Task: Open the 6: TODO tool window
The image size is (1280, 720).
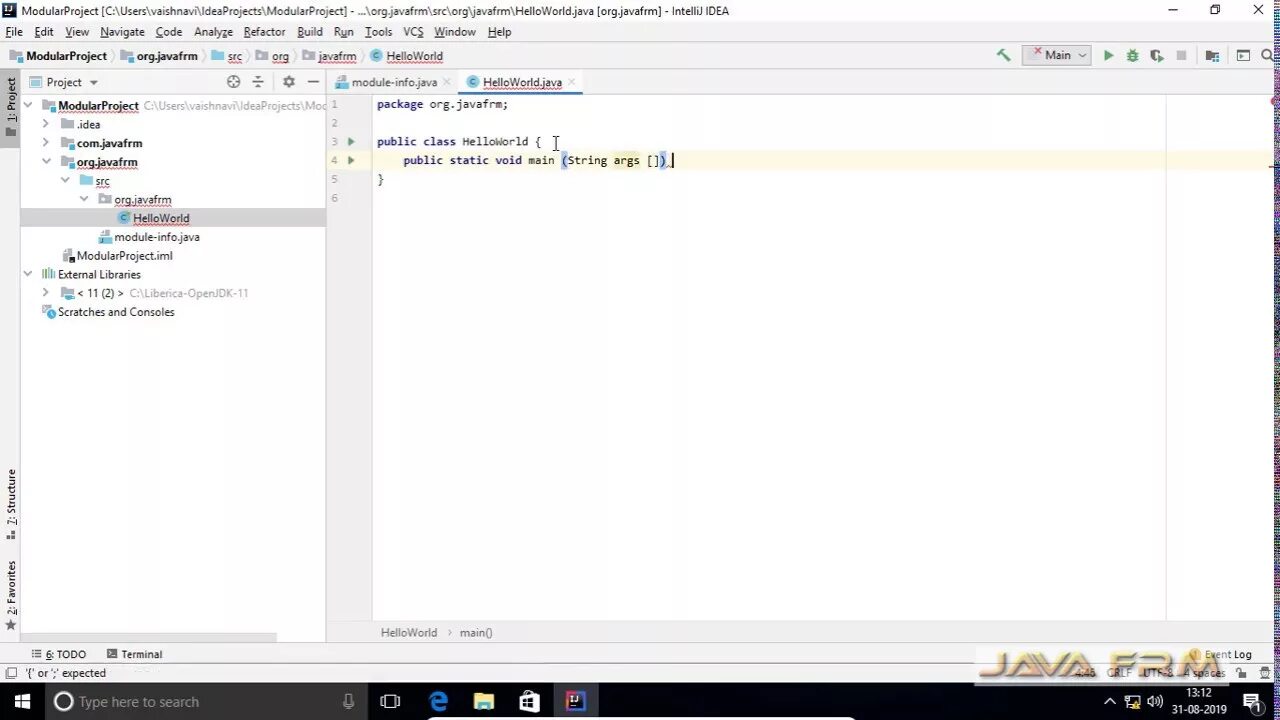Action: [59, 654]
